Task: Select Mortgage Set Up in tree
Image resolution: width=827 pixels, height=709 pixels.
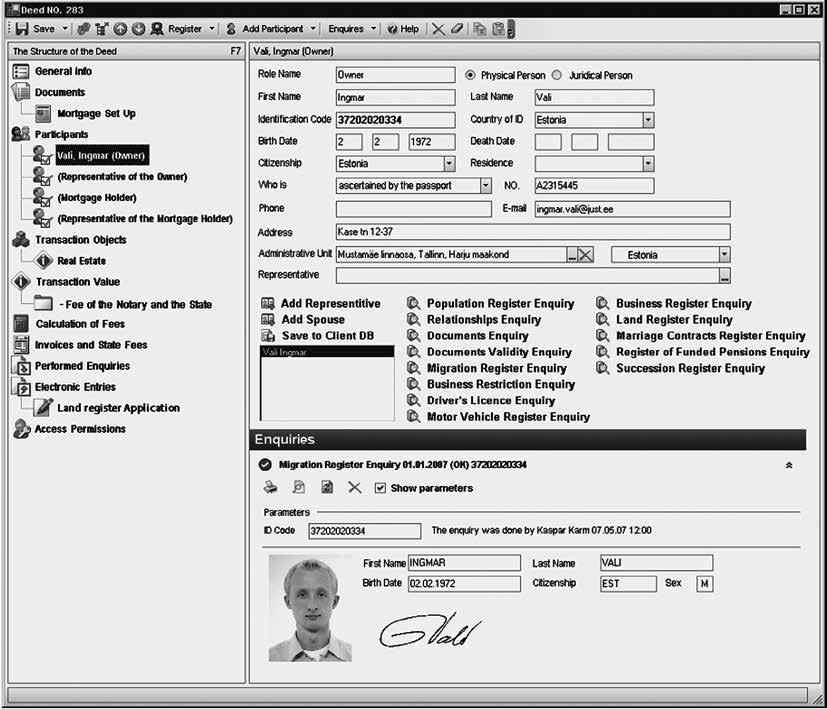Action: tap(97, 113)
